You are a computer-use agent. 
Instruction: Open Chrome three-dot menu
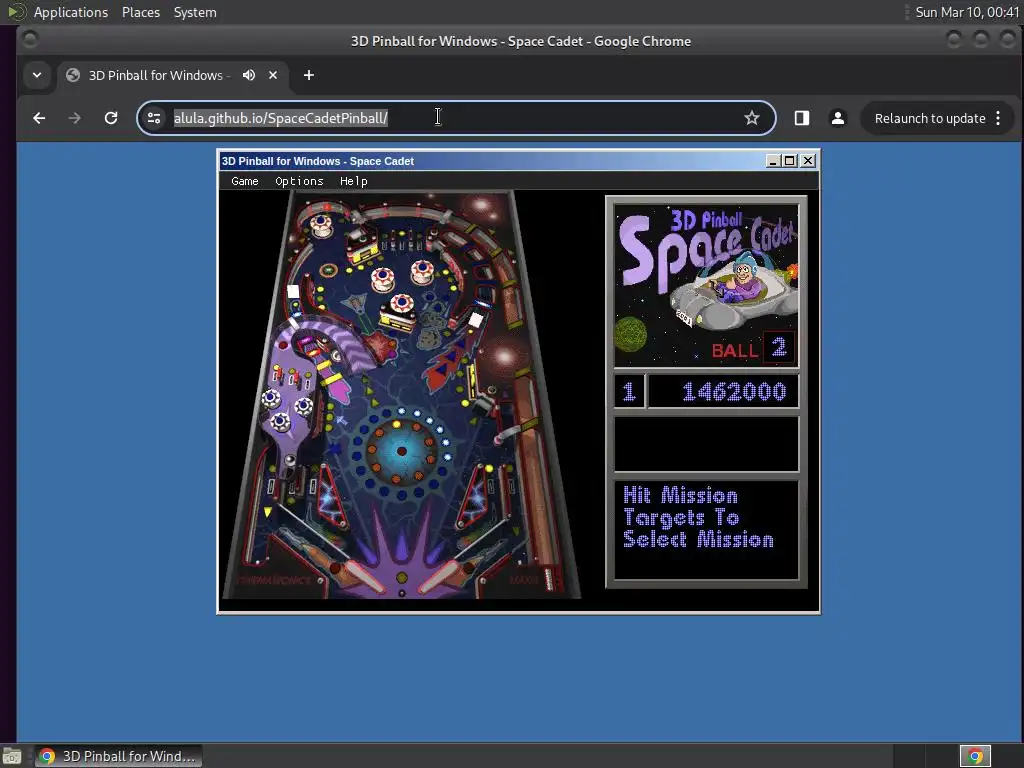tap(998, 118)
